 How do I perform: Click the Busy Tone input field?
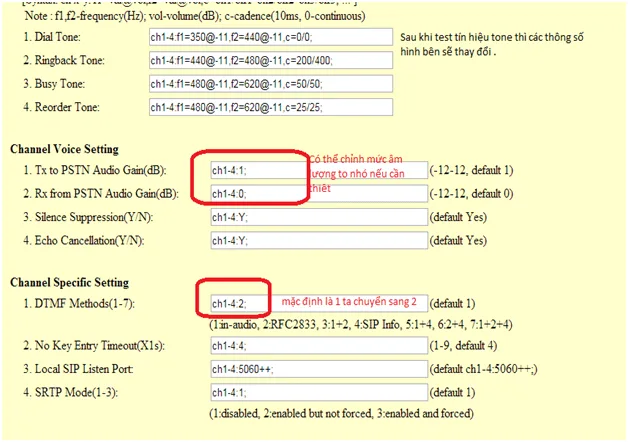[271, 84]
